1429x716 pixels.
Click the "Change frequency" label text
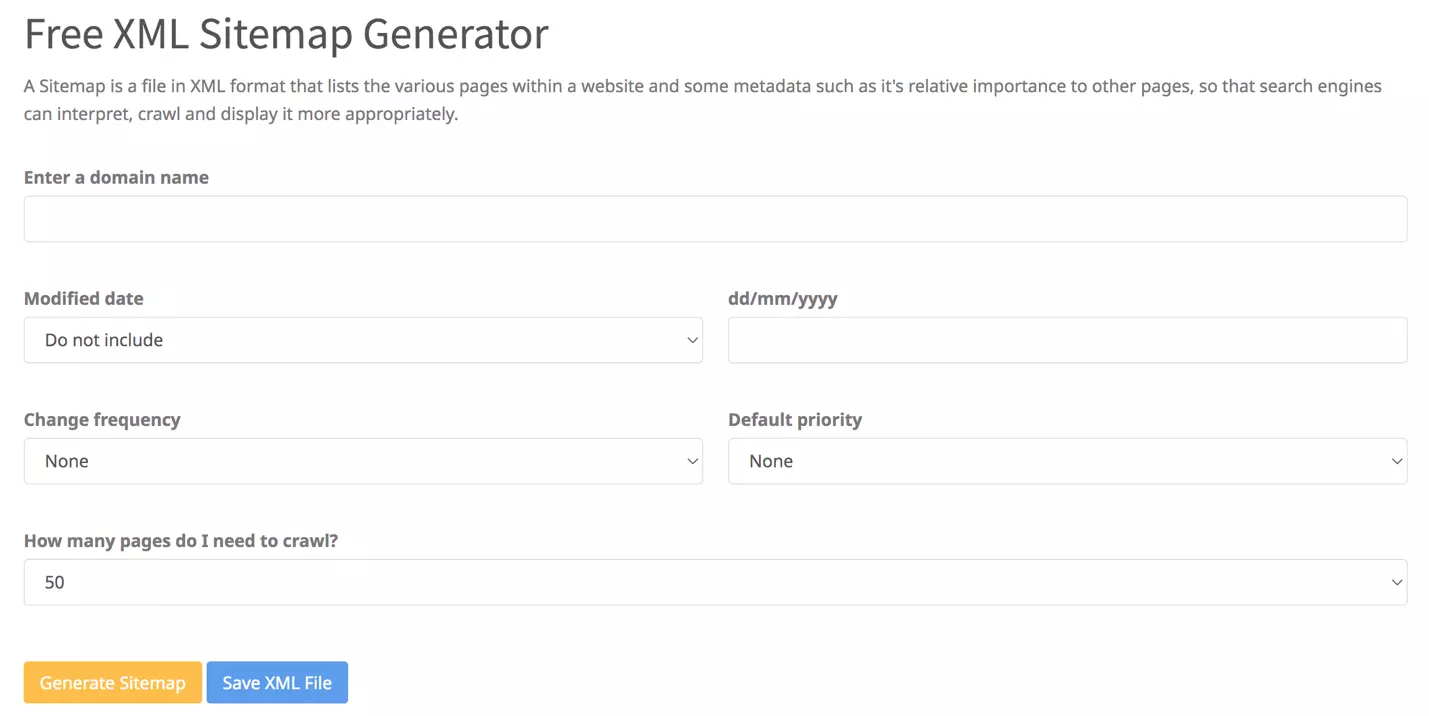click(102, 419)
